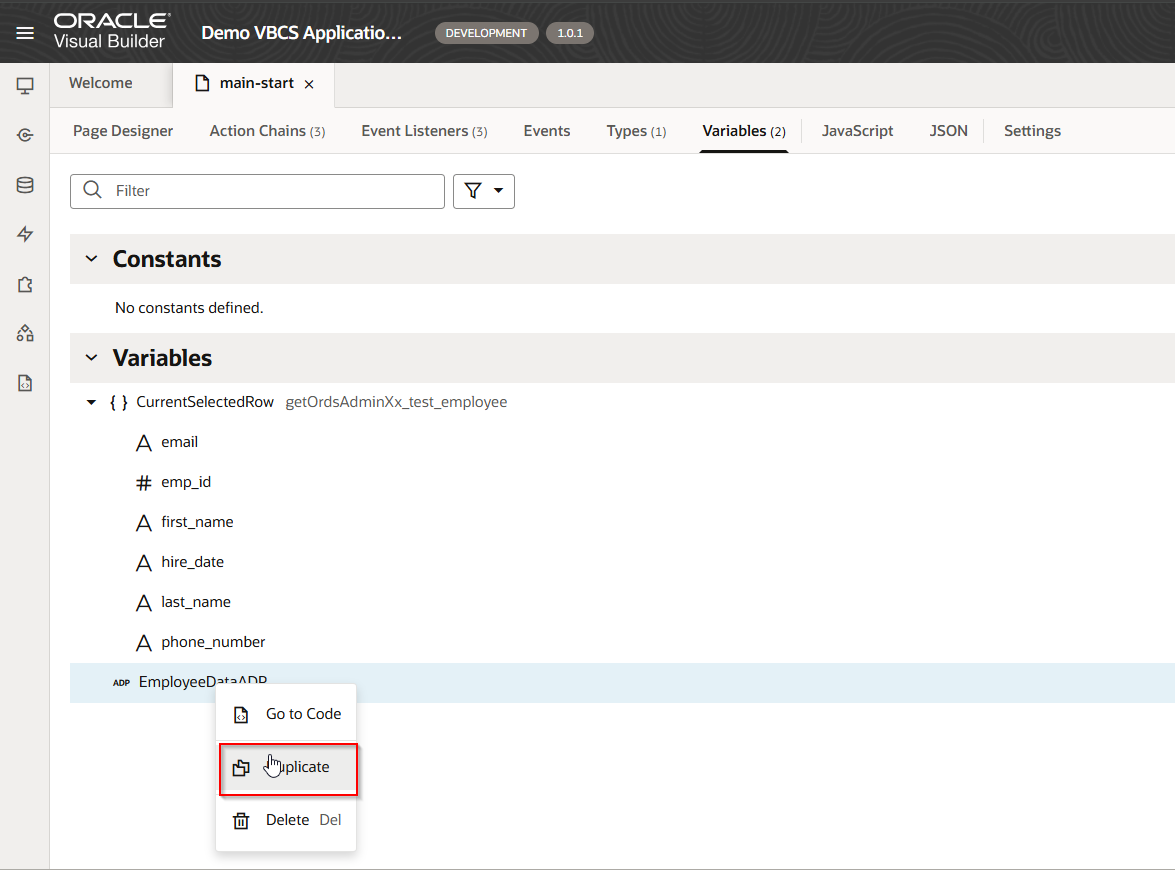Open the Processes lightning bolt icon
The height and width of the screenshot is (870, 1175).
25,234
